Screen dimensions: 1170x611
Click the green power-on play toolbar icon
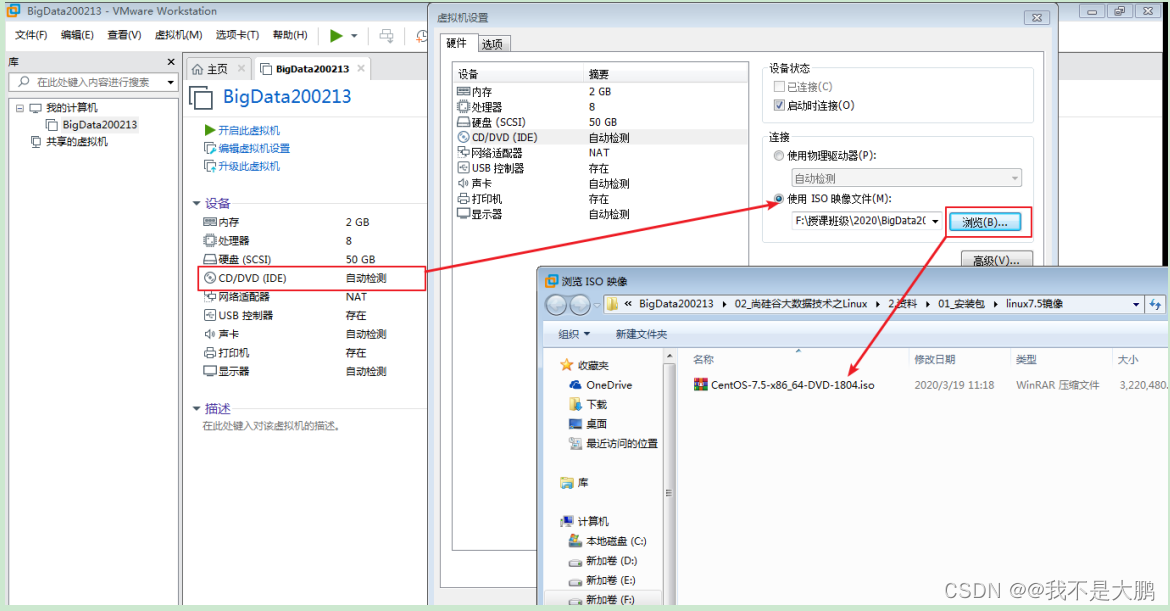click(x=336, y=35)
